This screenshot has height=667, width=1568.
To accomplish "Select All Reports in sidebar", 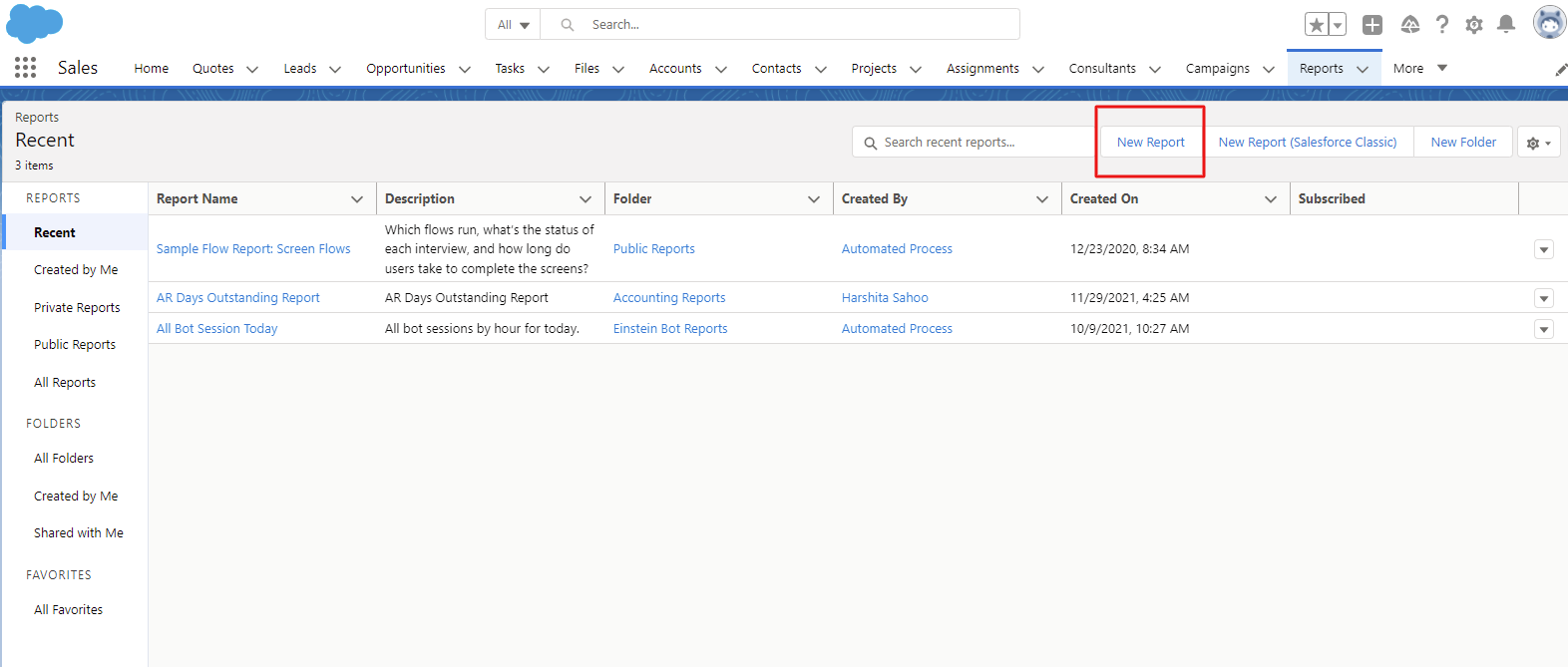I will (65, 383).
